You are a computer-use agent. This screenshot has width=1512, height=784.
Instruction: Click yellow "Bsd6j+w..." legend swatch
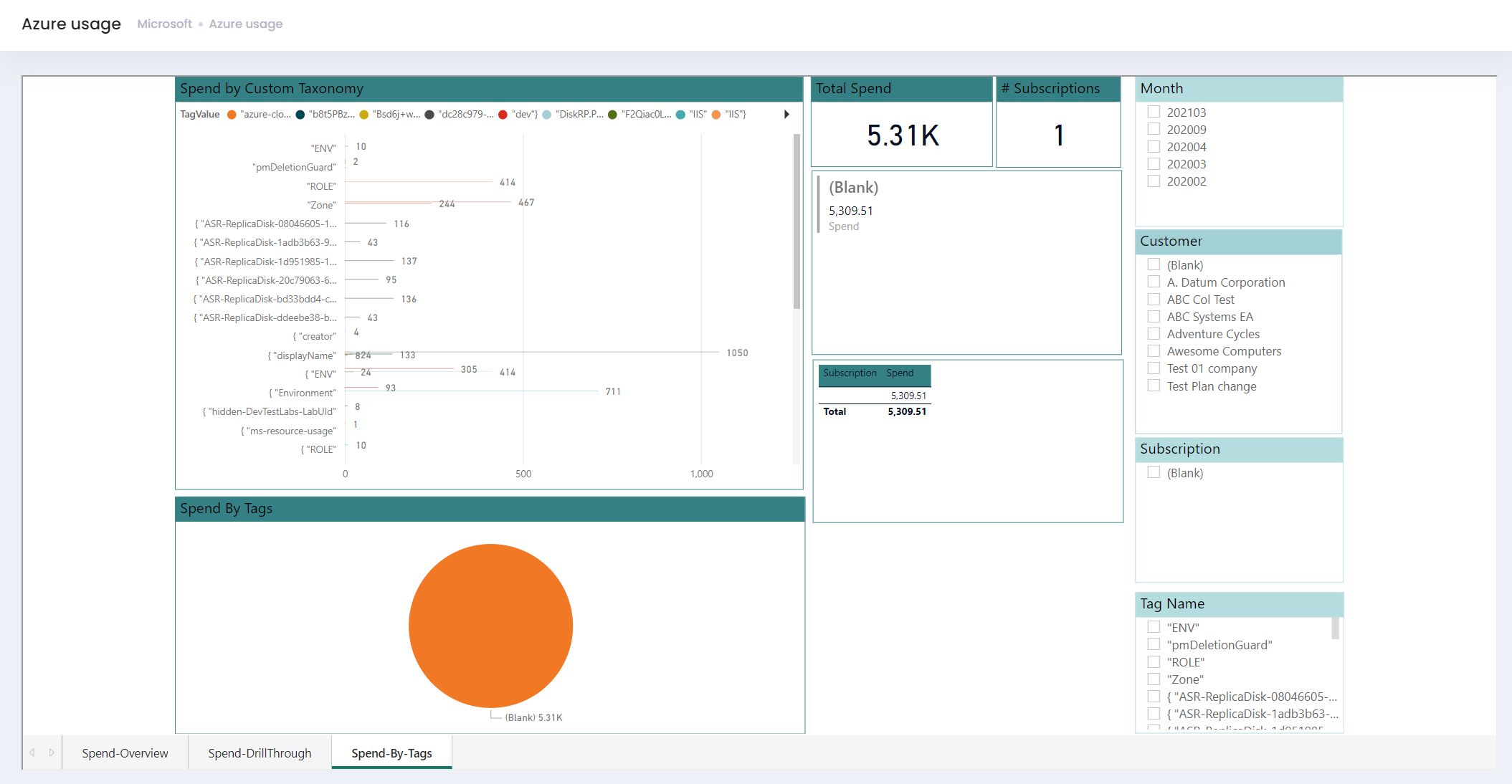pyautogui.click(x=364, y=114)
